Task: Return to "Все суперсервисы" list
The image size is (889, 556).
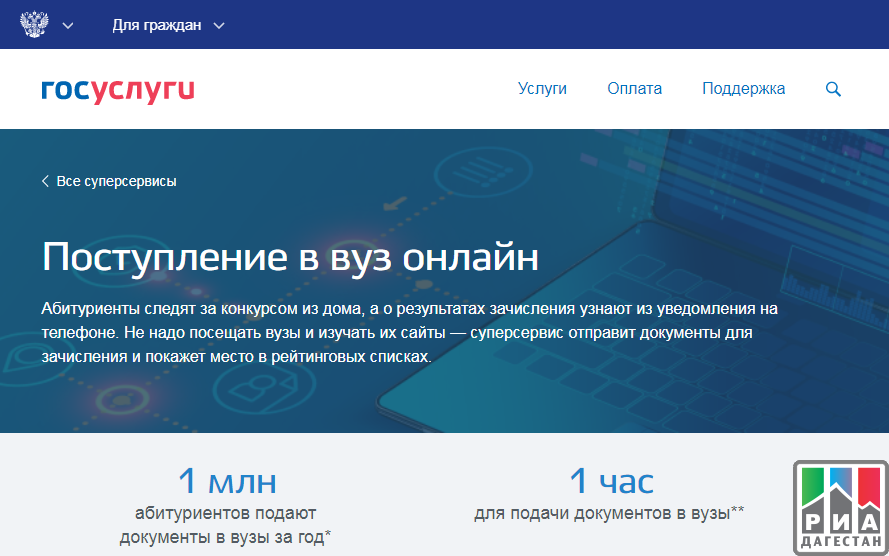Action: coord(116,181)
